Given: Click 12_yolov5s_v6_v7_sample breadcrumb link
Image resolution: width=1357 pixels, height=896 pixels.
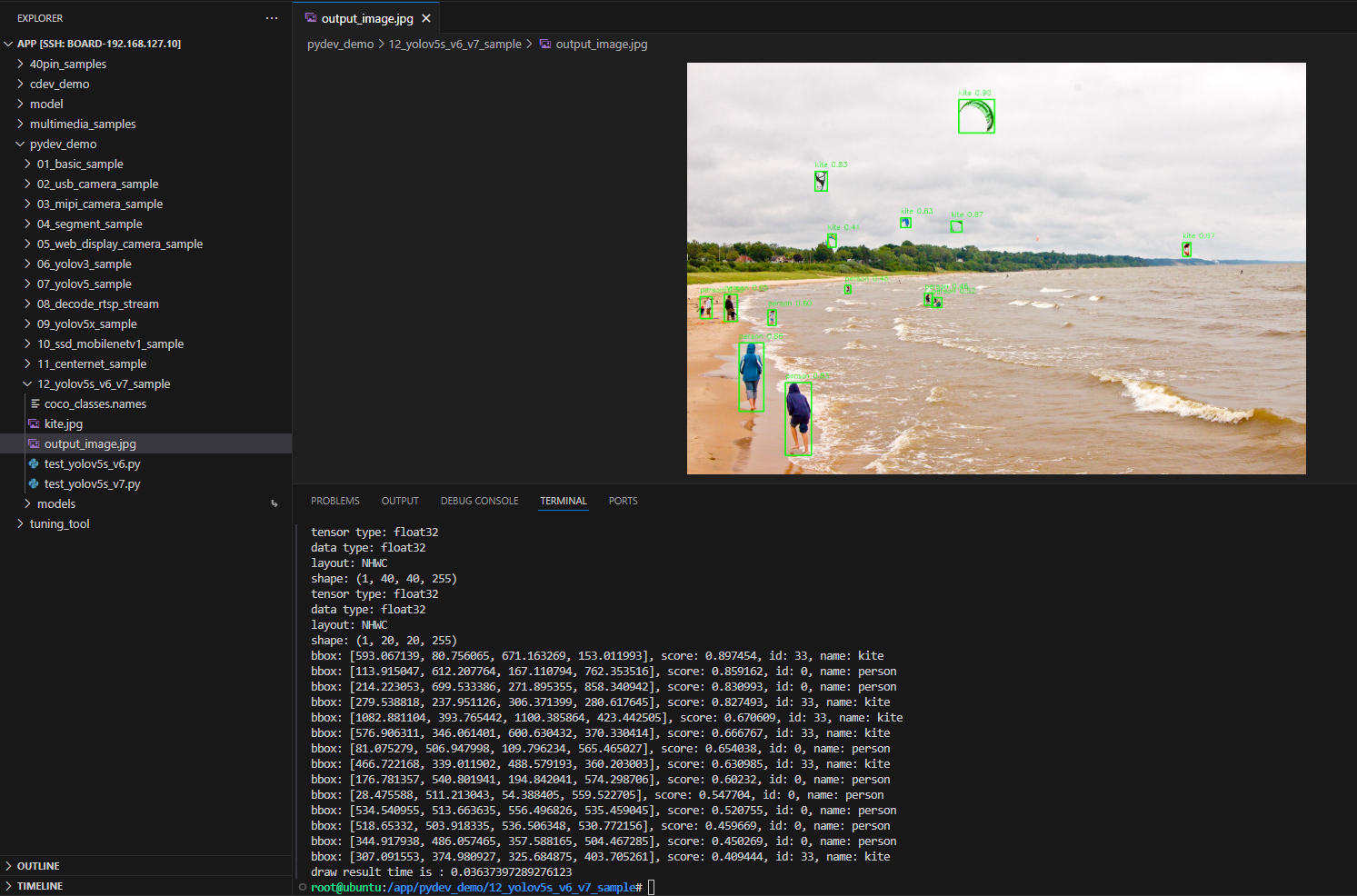Looking at the screenshot, I should (x=454, y=44).
